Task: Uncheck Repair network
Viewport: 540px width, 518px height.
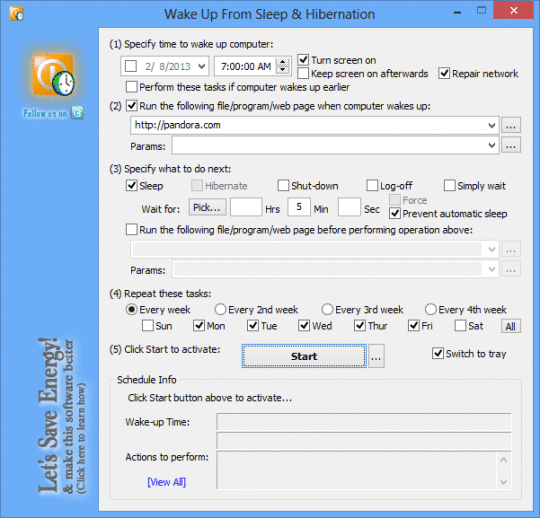Action: [444, 73]
